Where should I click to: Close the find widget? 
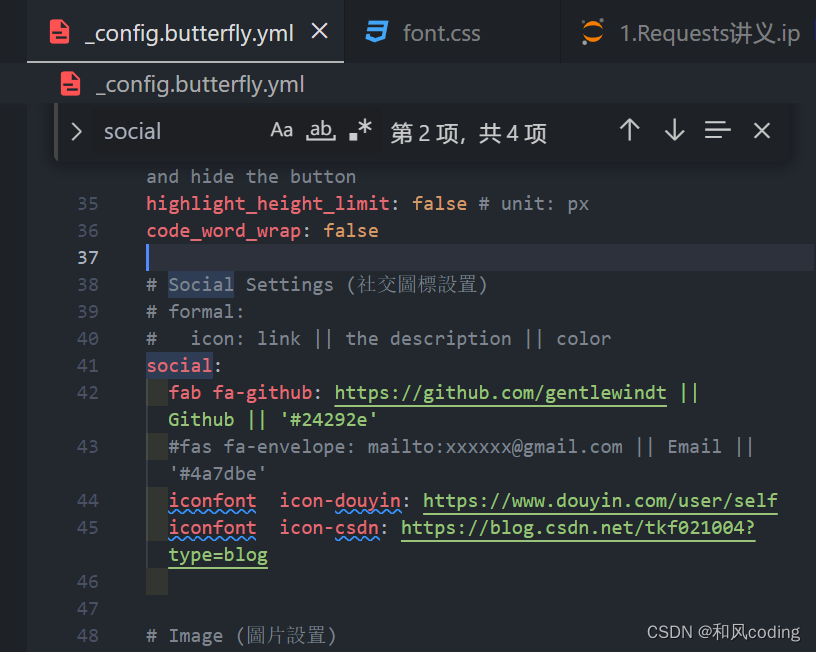point(762,131)
